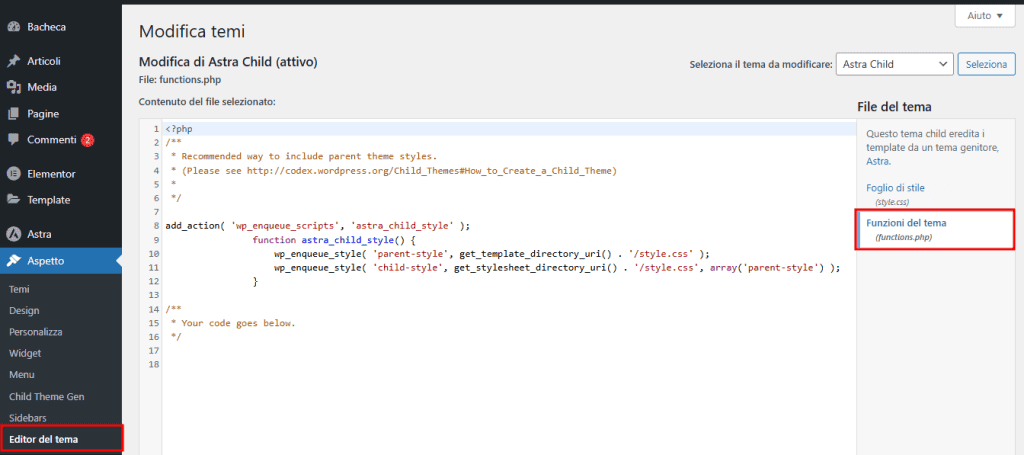Click line number 13 in gutter
Screen dimensions: 1024x455
pyautogui.click(x=154, y=295)
